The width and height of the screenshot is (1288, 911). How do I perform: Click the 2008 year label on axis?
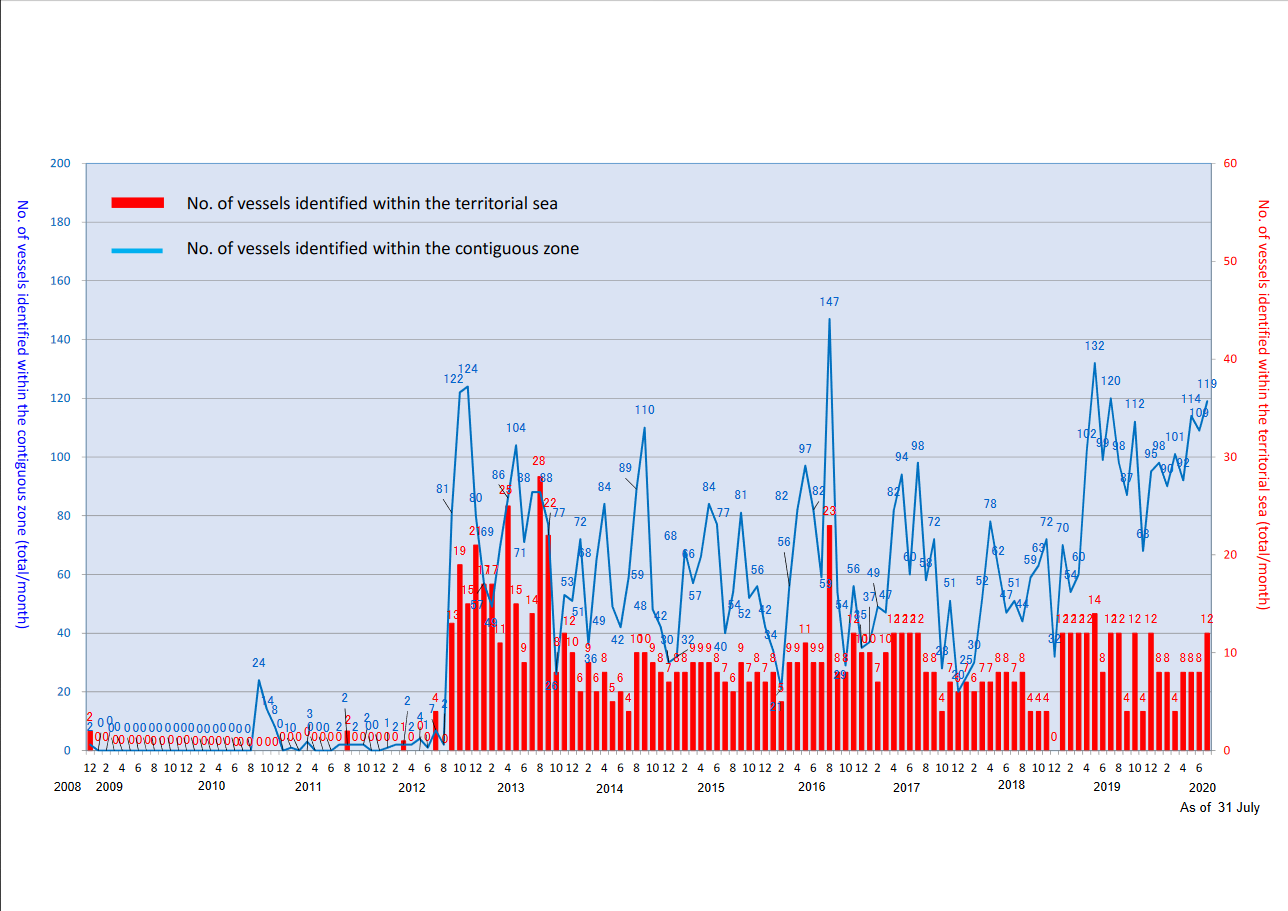(67, 787)
